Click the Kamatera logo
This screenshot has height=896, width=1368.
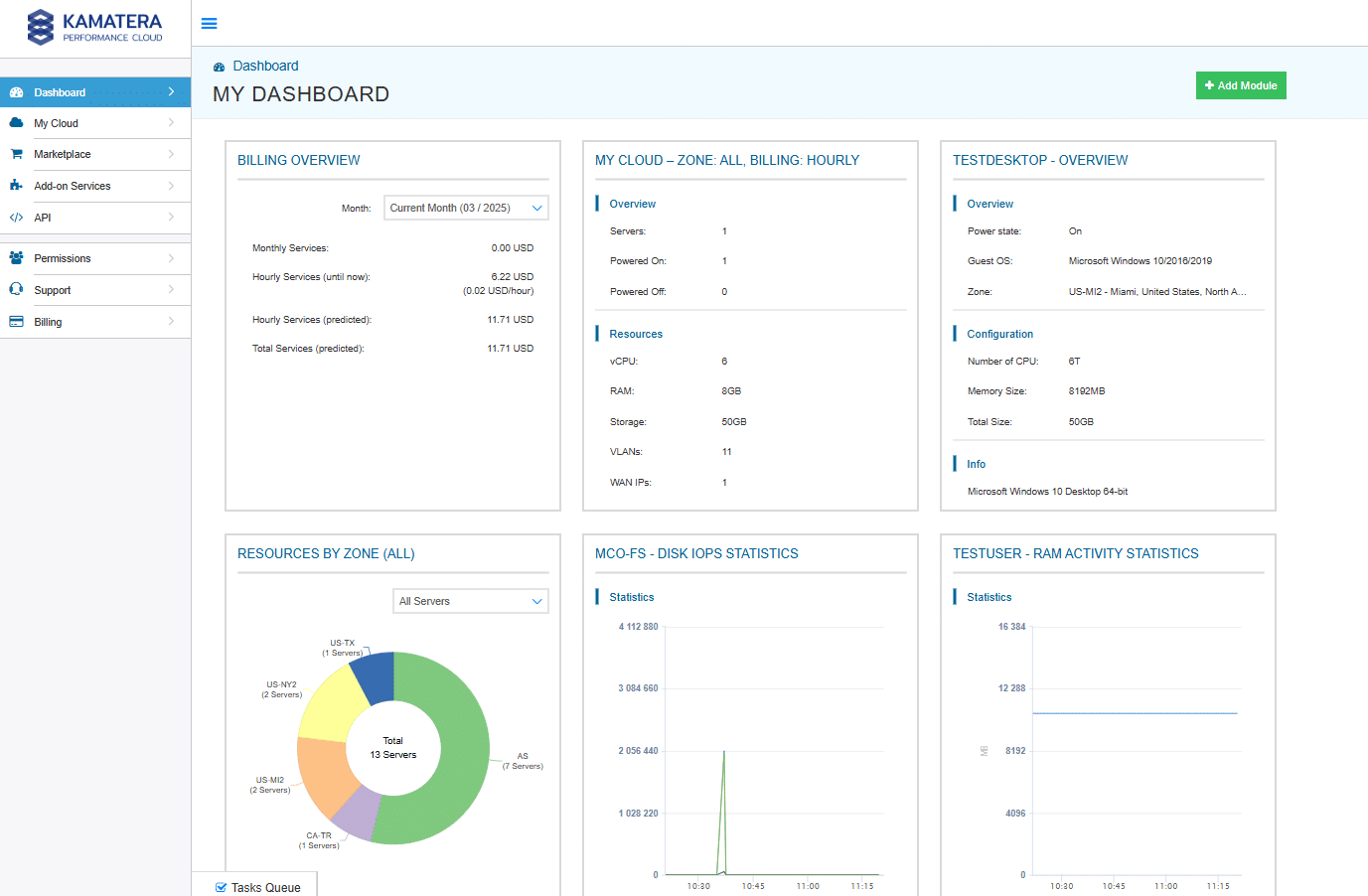coord(94,27)
